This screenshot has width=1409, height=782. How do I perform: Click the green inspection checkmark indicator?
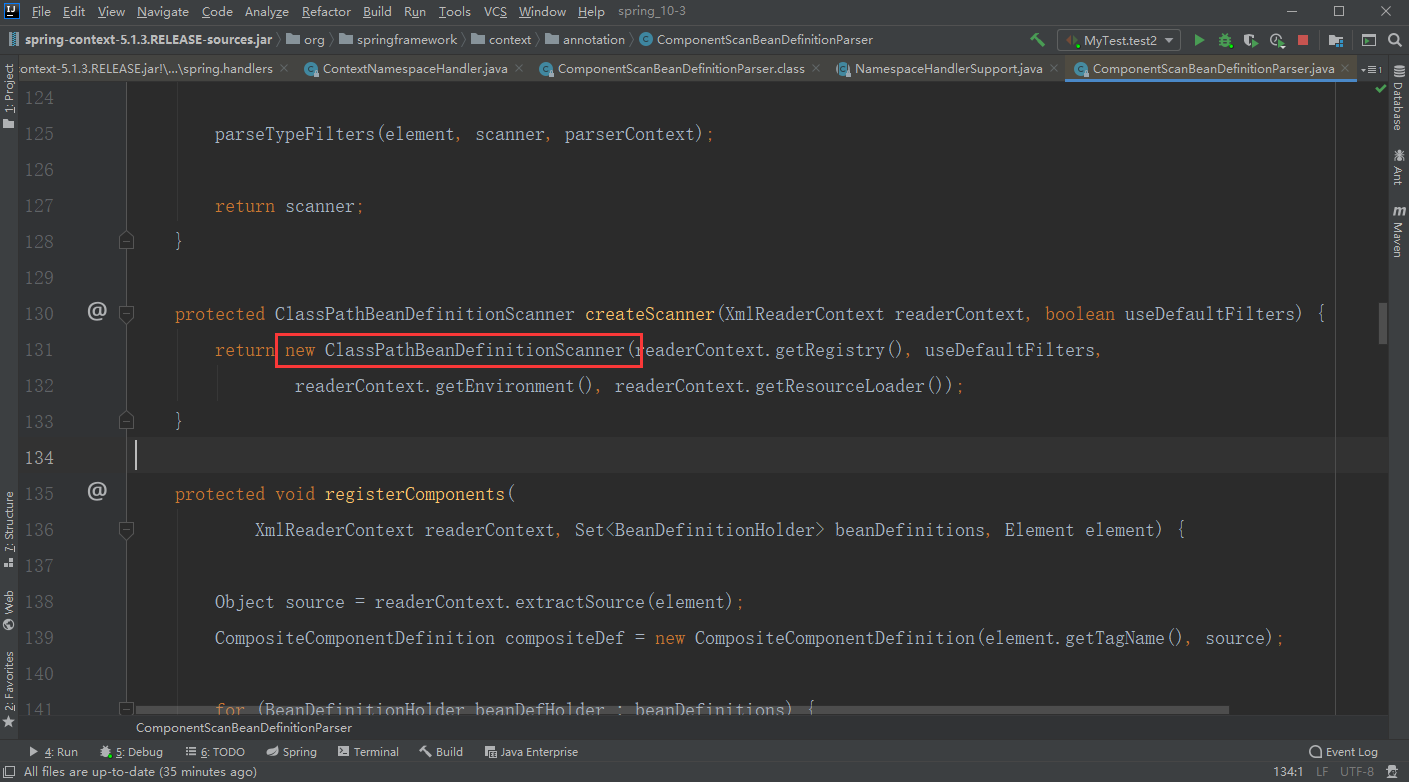pos(1380,90)
